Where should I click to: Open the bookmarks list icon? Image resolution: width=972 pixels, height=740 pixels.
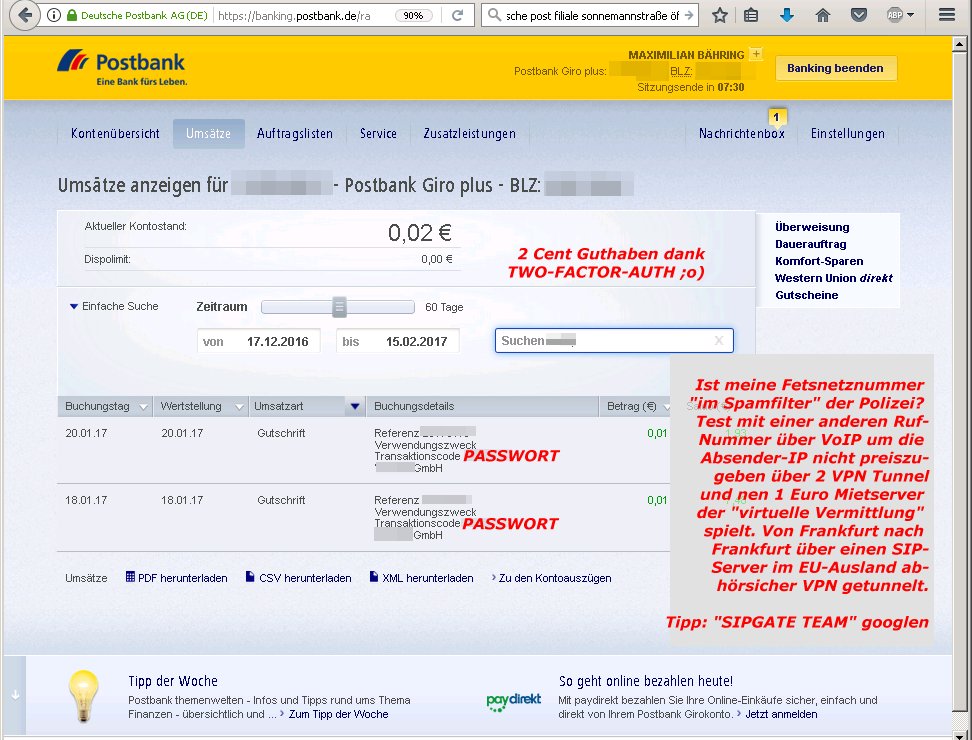[751, 15]
